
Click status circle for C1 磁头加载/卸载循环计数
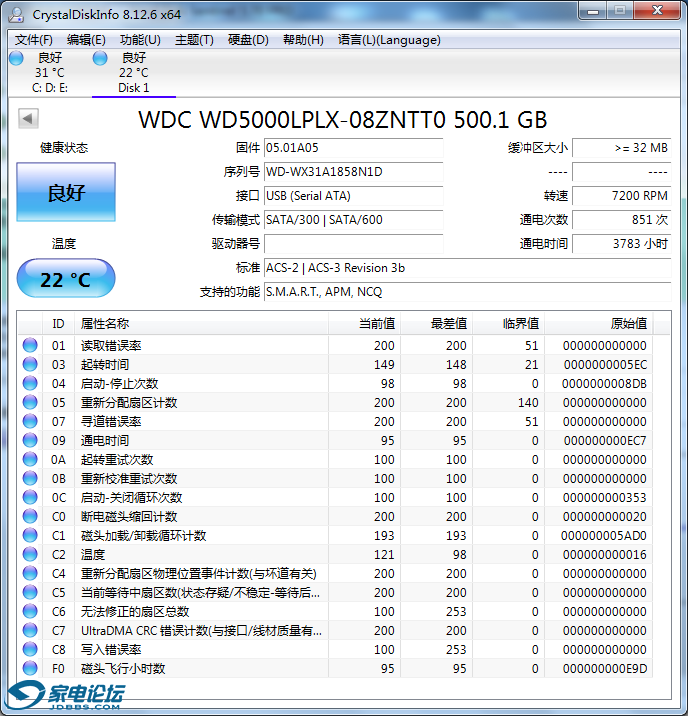click(x=30, y=535)
